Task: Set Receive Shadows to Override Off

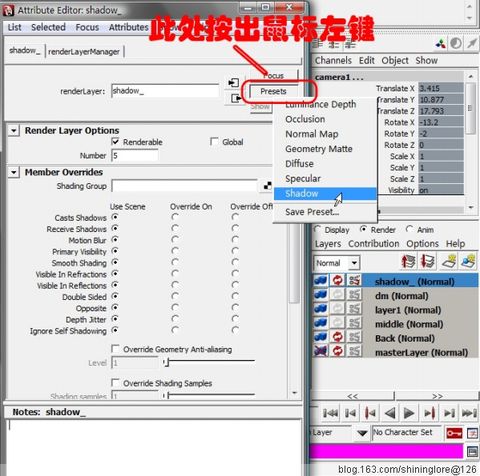Action: pos(235,228)
